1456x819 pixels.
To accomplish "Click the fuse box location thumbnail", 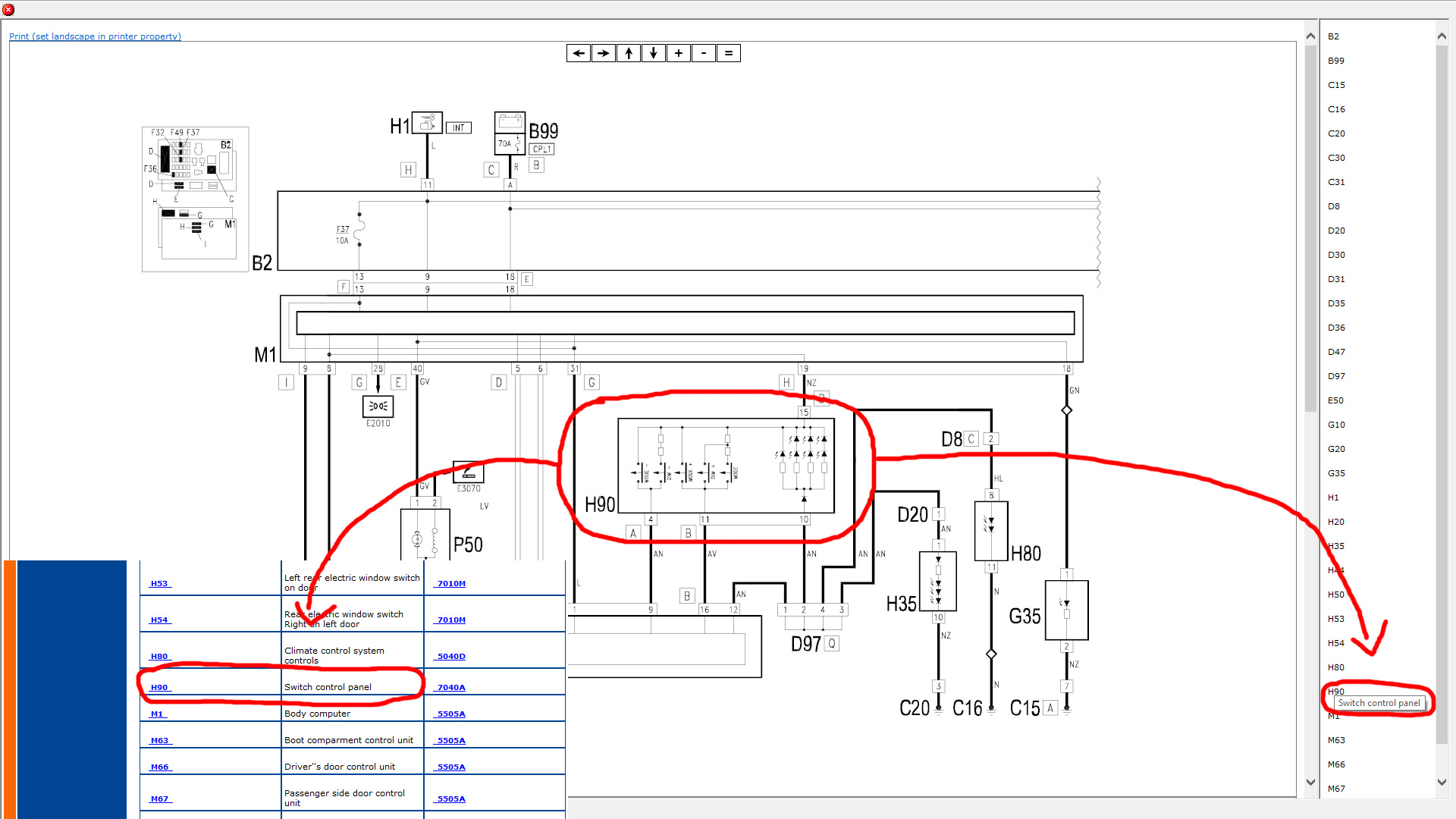I will (195, 199).
